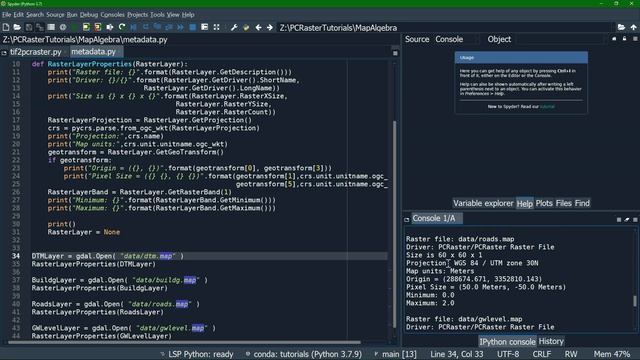Switch to the History tab

(x=551, y=341)
